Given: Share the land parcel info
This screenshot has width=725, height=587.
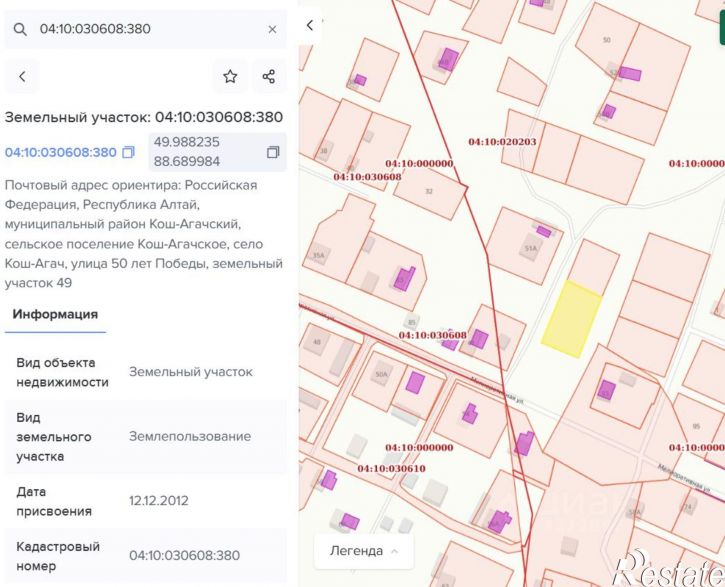Looking at the screenshot, I should [269, 76].
